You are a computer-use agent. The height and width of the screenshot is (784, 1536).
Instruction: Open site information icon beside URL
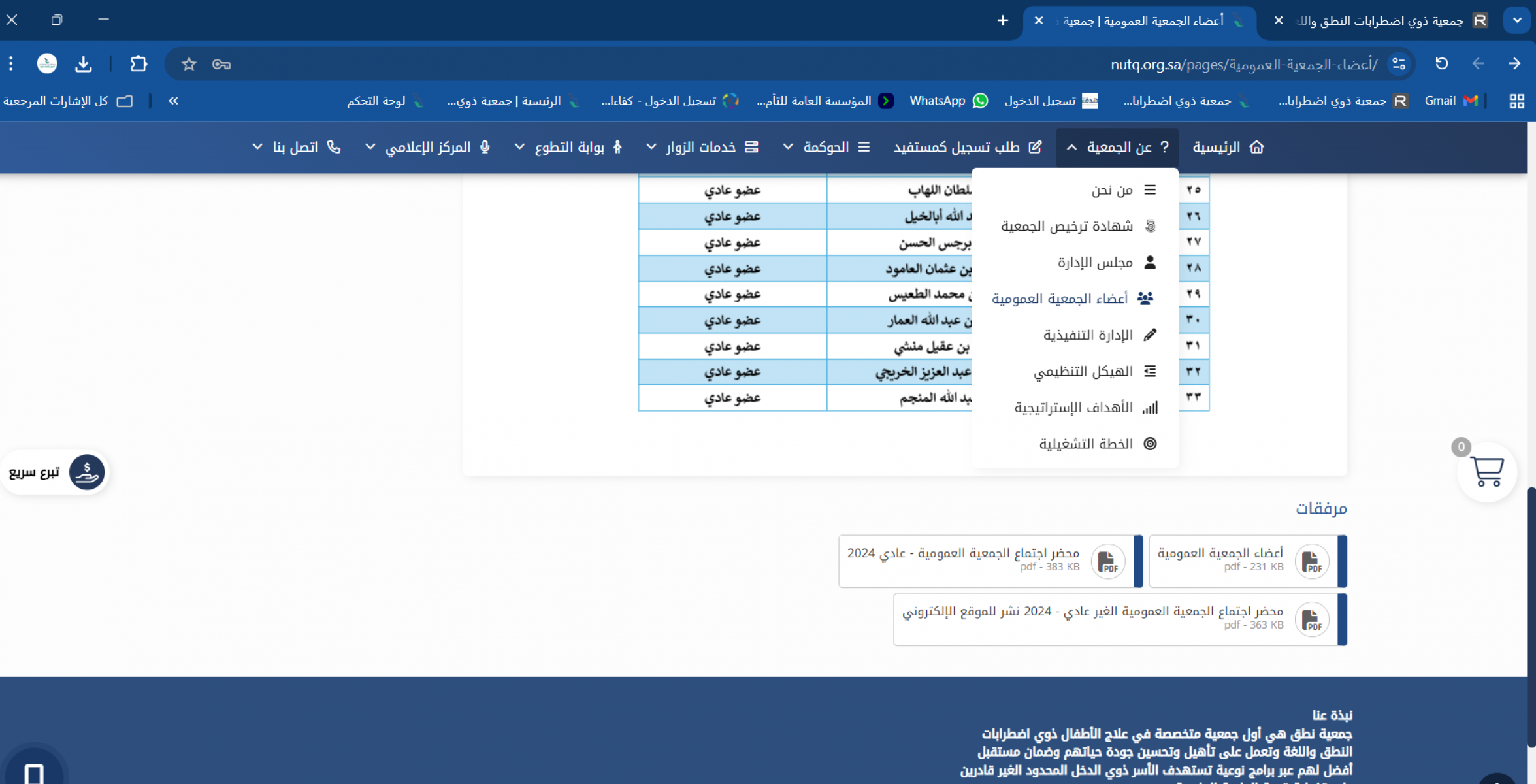point(1398,64)
